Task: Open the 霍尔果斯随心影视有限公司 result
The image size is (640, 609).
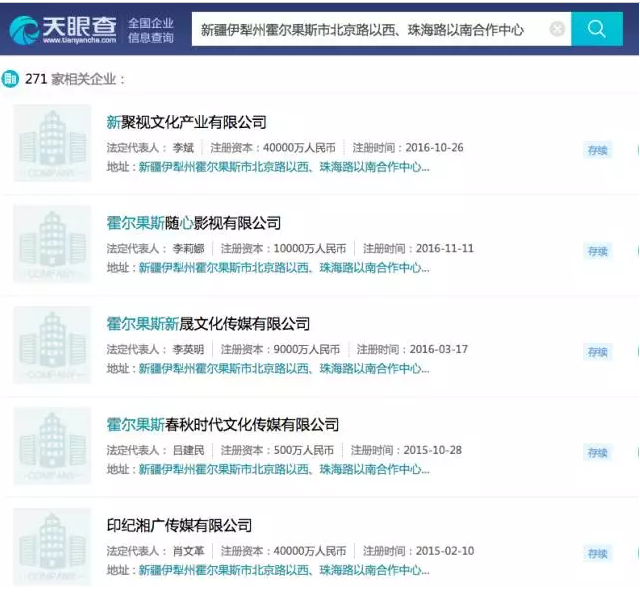Action: 194,223
